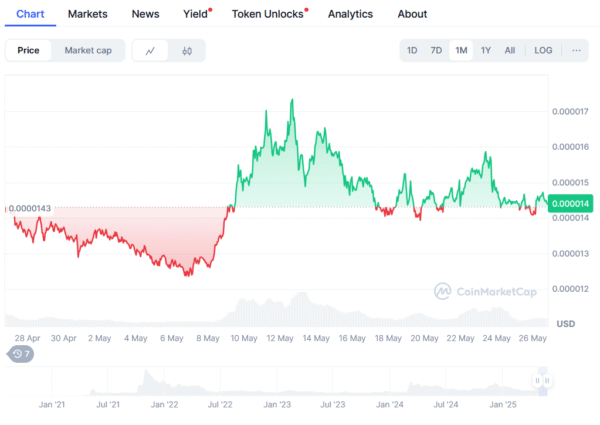Click the 20 May date label

coord(424,339)
